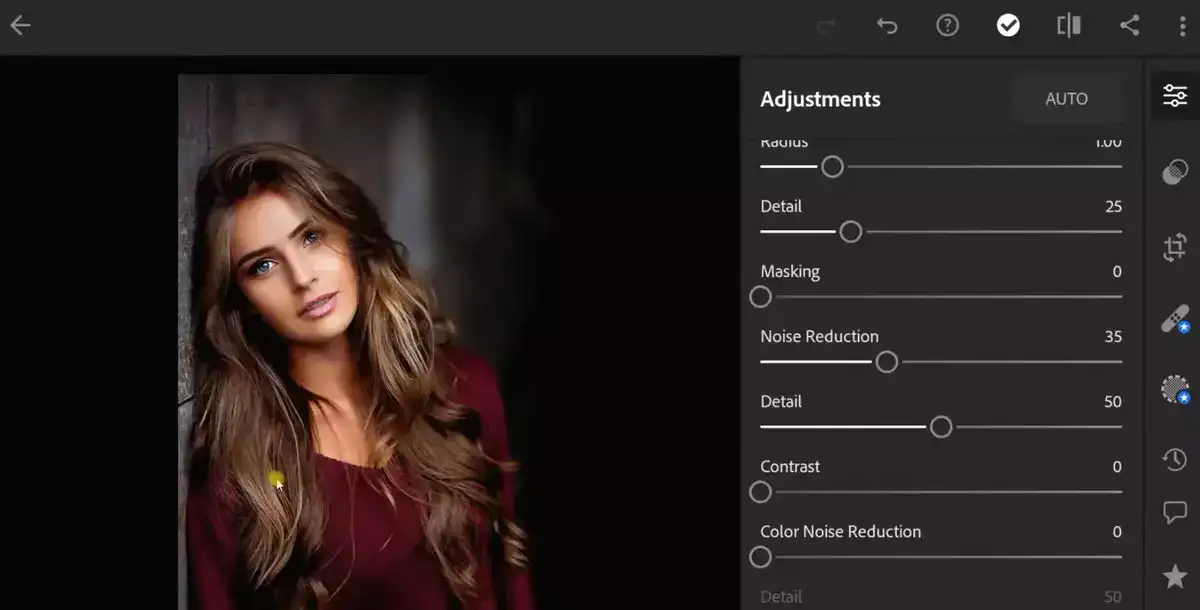Click the Radius slider handle
Image resolution: width=1200 pixels, height=610 pixels.
point(832,167)
